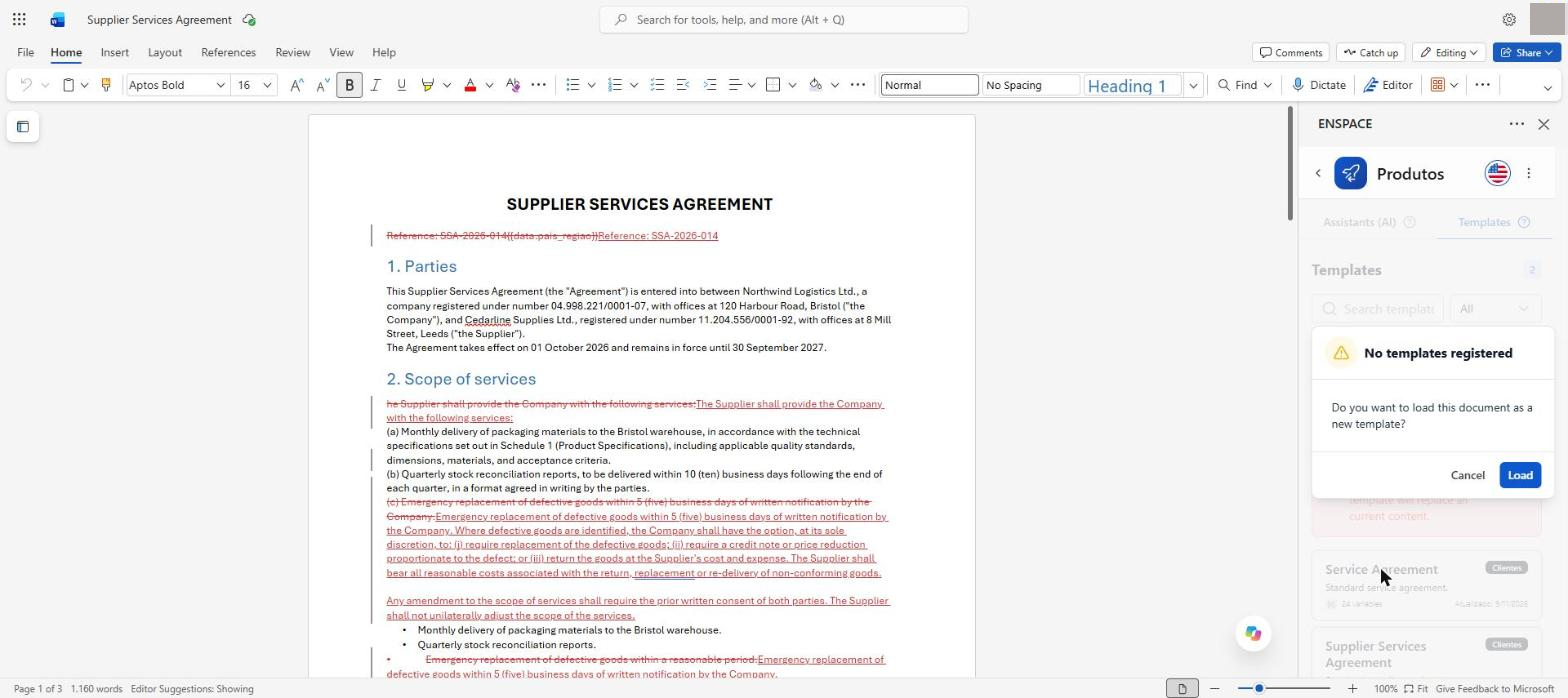Click the add-ins grid icon

(x=1437, y=85)
